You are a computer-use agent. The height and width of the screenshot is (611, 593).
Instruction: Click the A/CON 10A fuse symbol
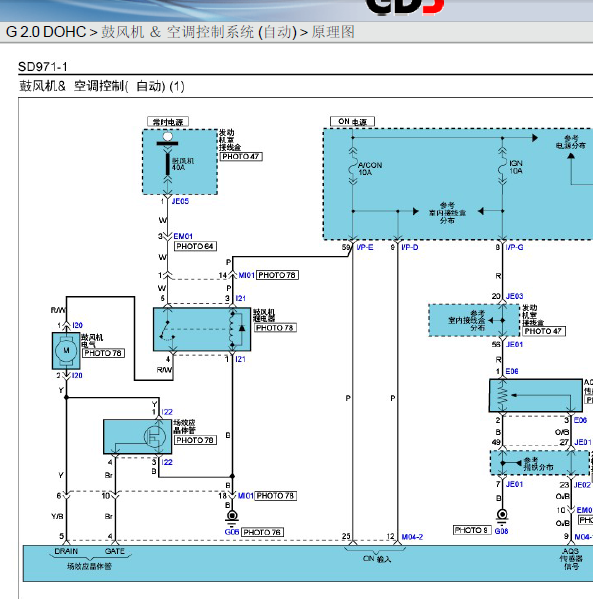click(x=353, y=167)
